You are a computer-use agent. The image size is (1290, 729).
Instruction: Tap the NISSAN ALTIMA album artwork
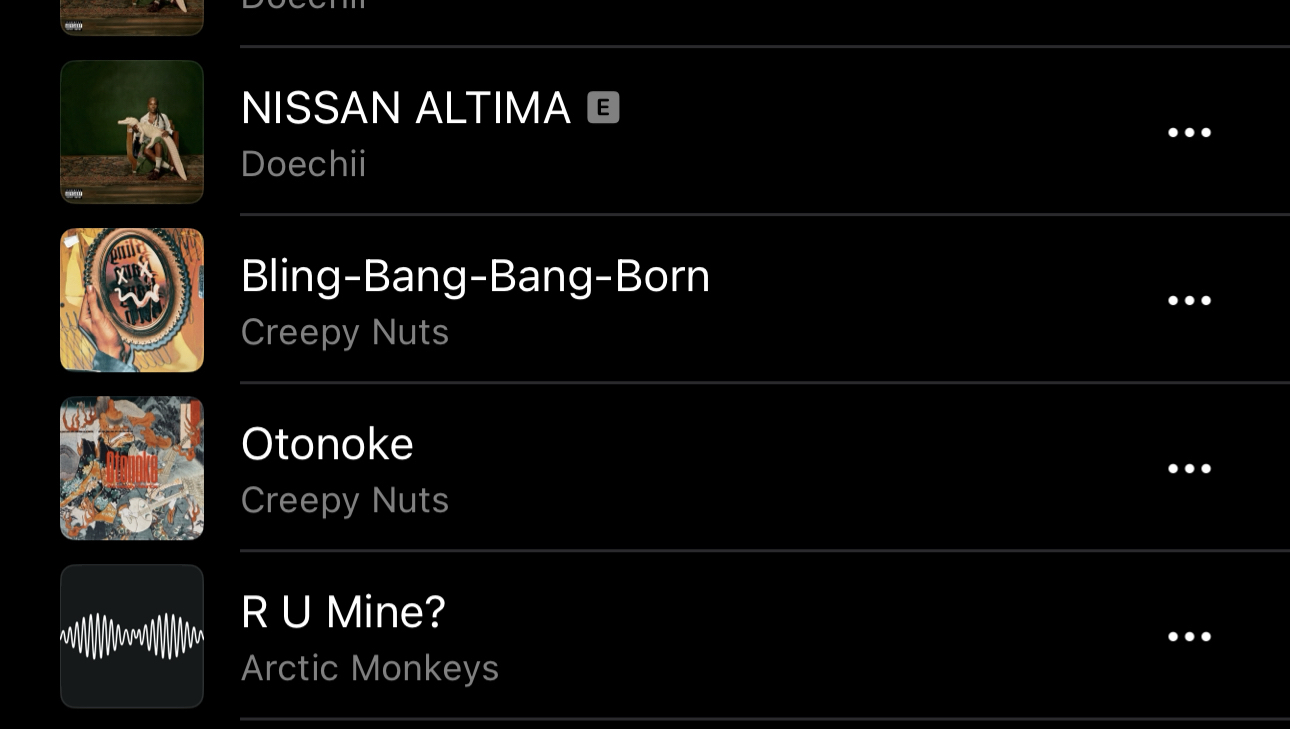pos(132,132)
